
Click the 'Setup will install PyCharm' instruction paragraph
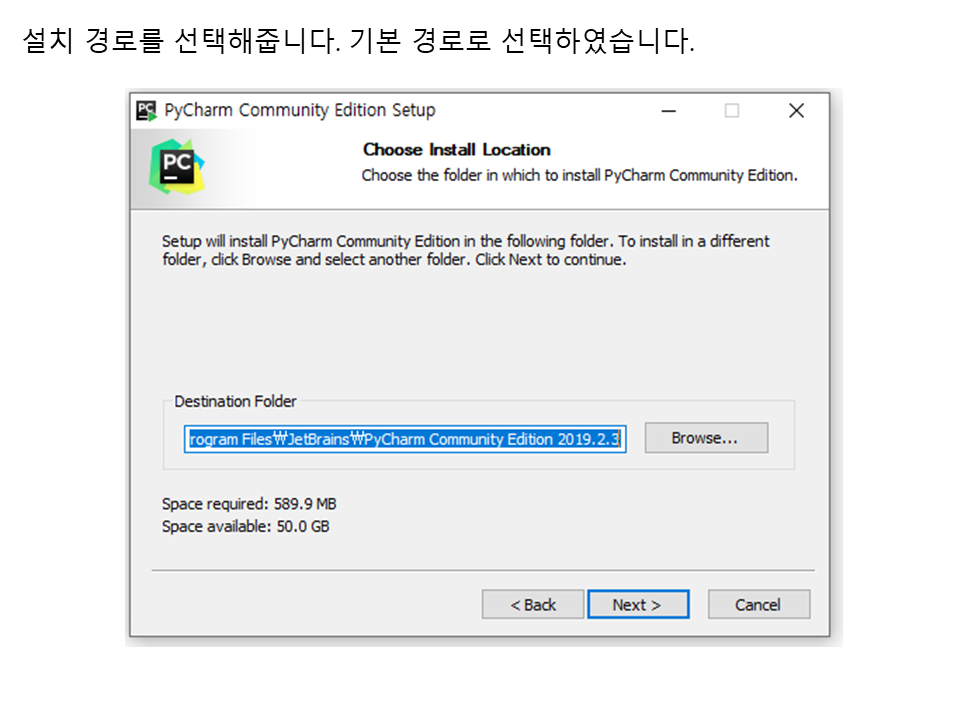point(465,250)
